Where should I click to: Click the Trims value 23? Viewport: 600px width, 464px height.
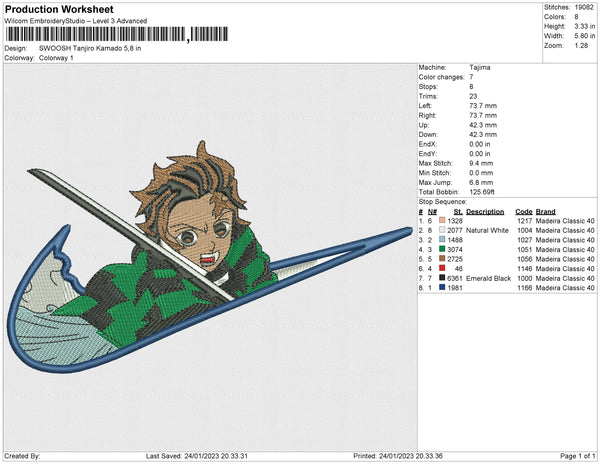473,96
